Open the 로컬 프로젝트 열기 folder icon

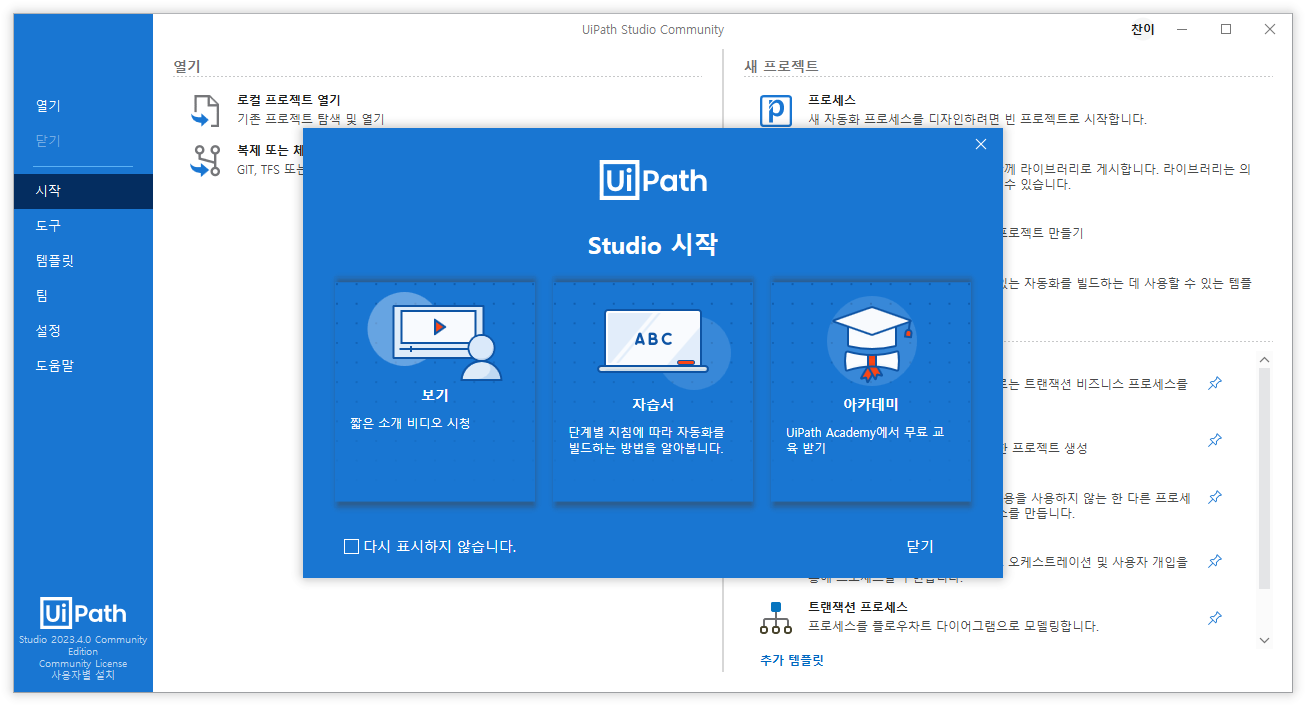point(204,110)
